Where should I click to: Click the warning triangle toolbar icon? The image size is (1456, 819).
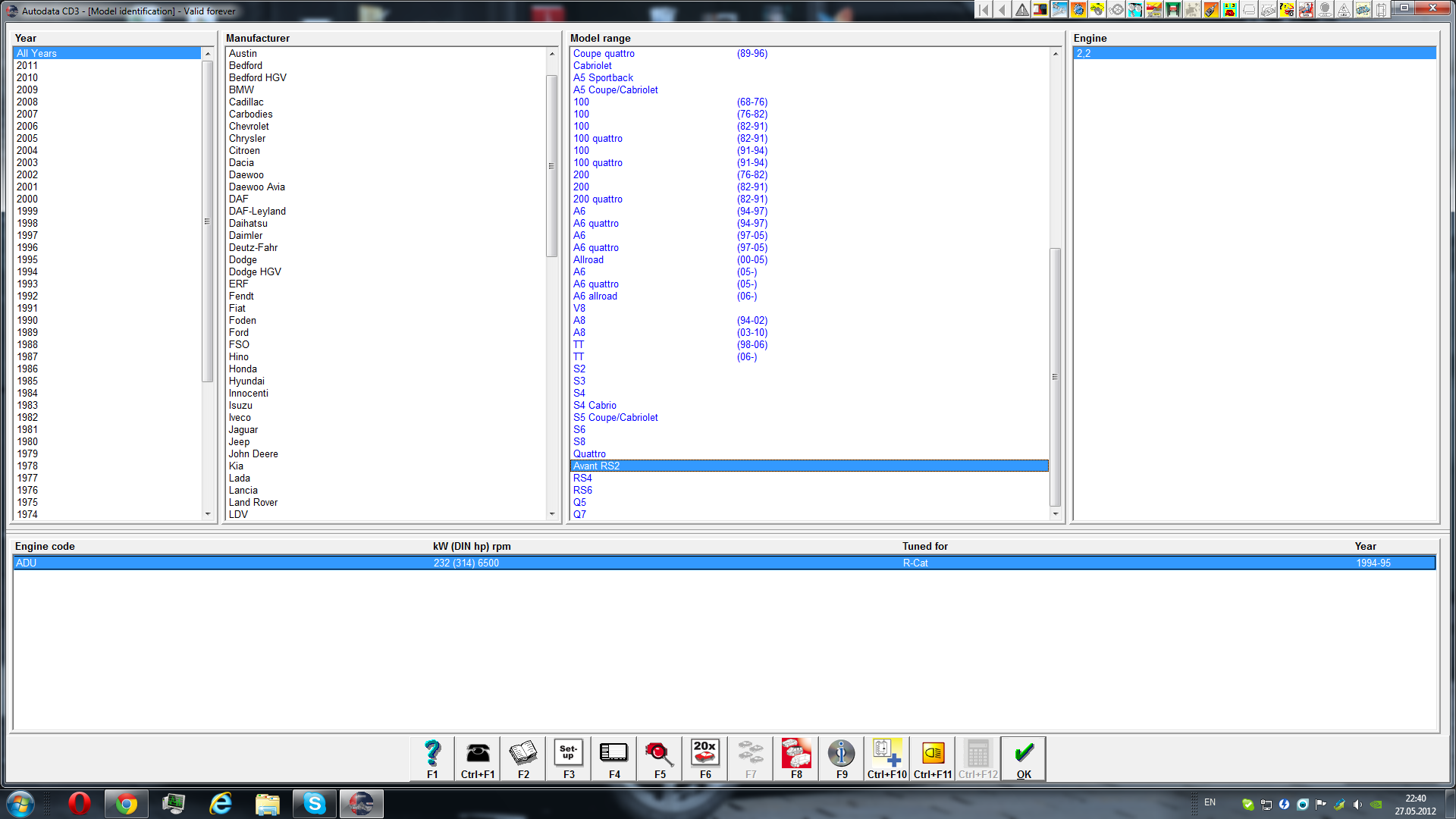click(x=1021, y=10)
